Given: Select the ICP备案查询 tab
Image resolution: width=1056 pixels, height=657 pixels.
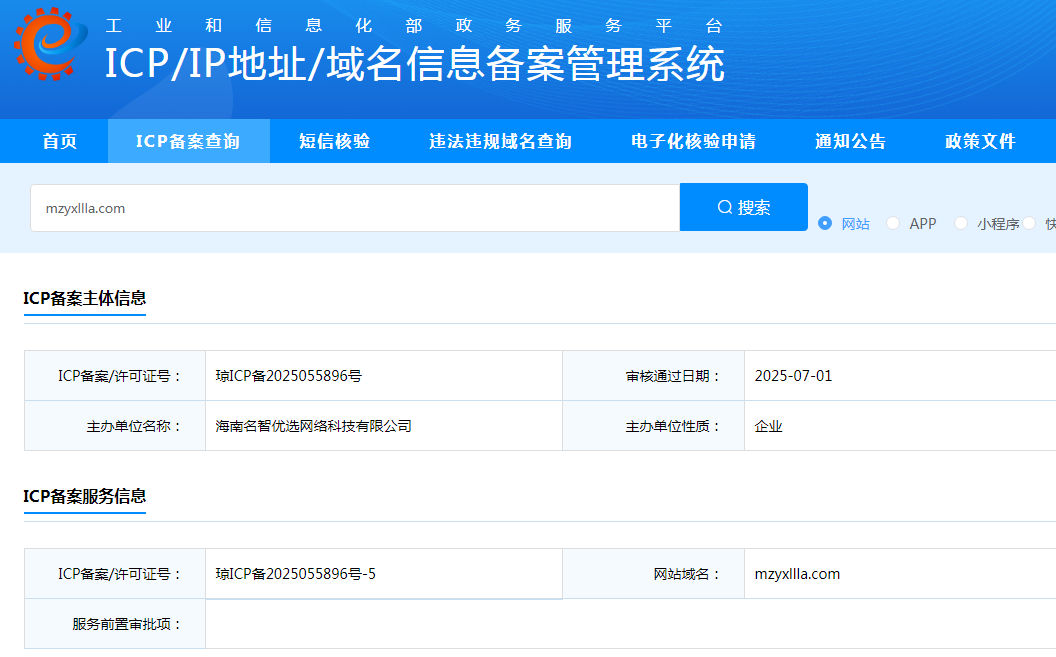Looking at the screenshot, I should click(189, 141).
